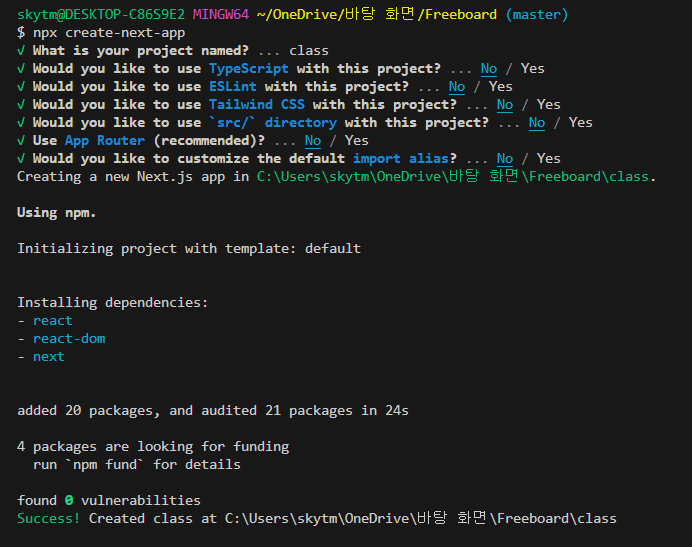The height and width of the screenshot is (547, 692).
Task: Click the underlined 'No' on TypeScript line
Action: (x=489, y=69)
